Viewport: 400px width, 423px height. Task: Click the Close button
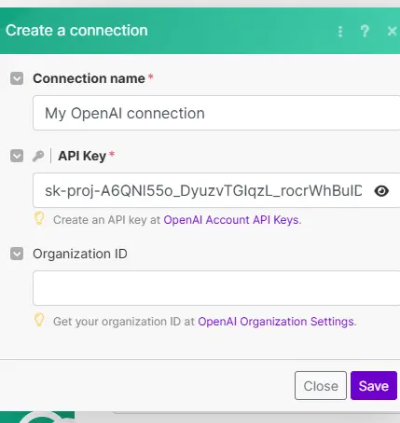point(321,385)
